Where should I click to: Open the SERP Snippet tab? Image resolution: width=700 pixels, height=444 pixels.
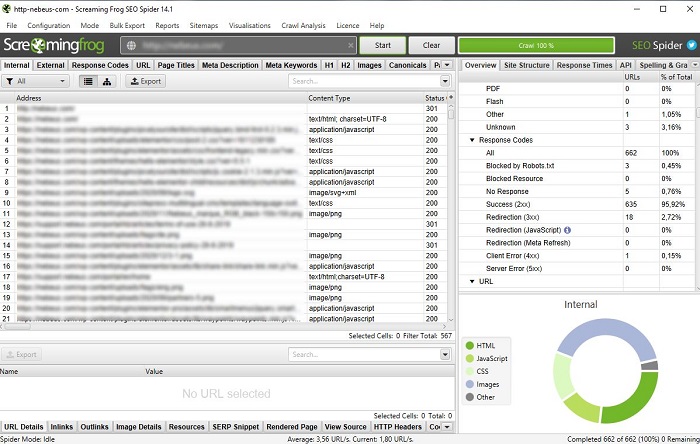[x=235, y=427]
